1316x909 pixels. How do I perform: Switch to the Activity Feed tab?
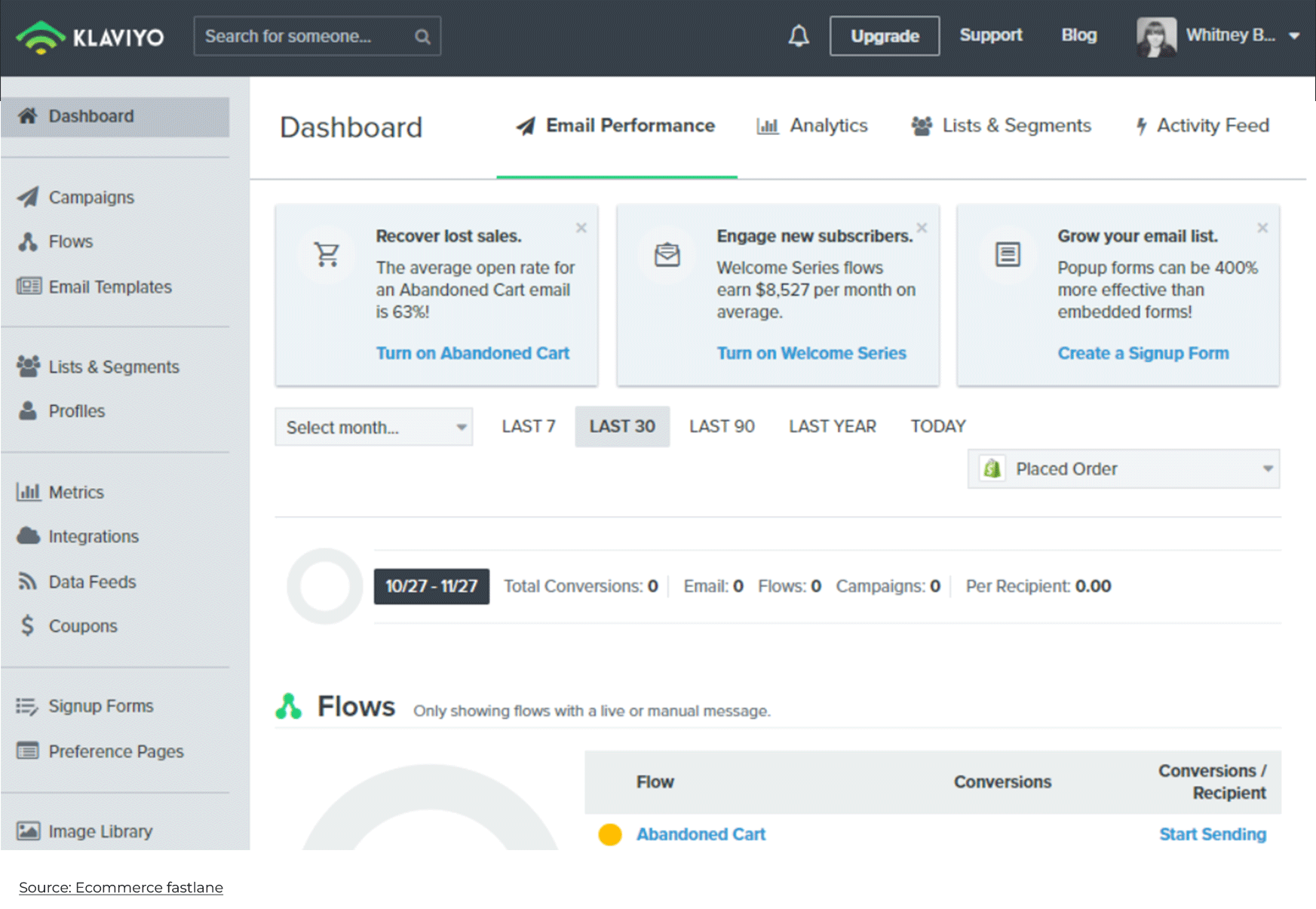tap(1202, 126)
